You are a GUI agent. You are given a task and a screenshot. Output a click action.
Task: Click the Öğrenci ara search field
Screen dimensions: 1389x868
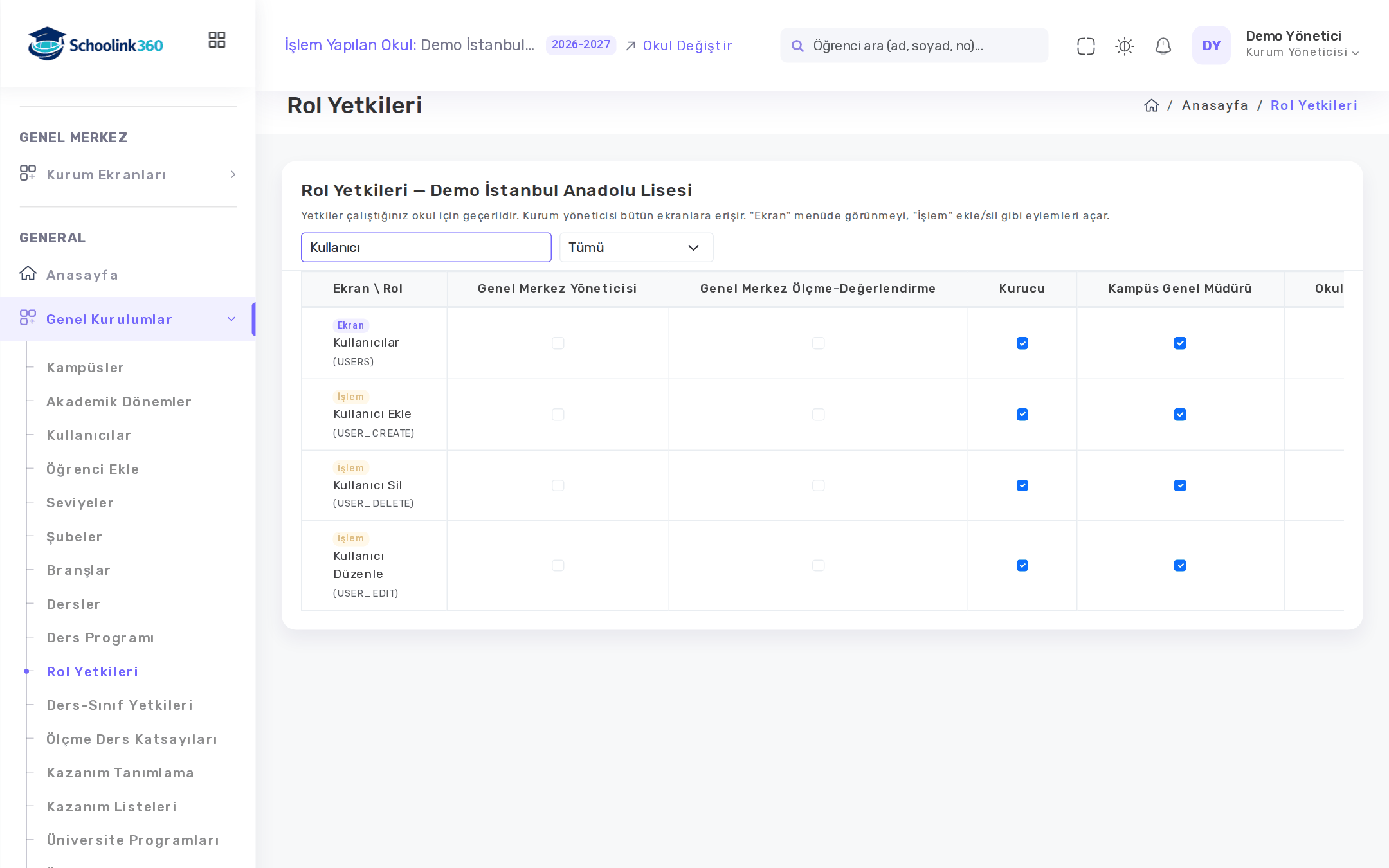(914, 46)
